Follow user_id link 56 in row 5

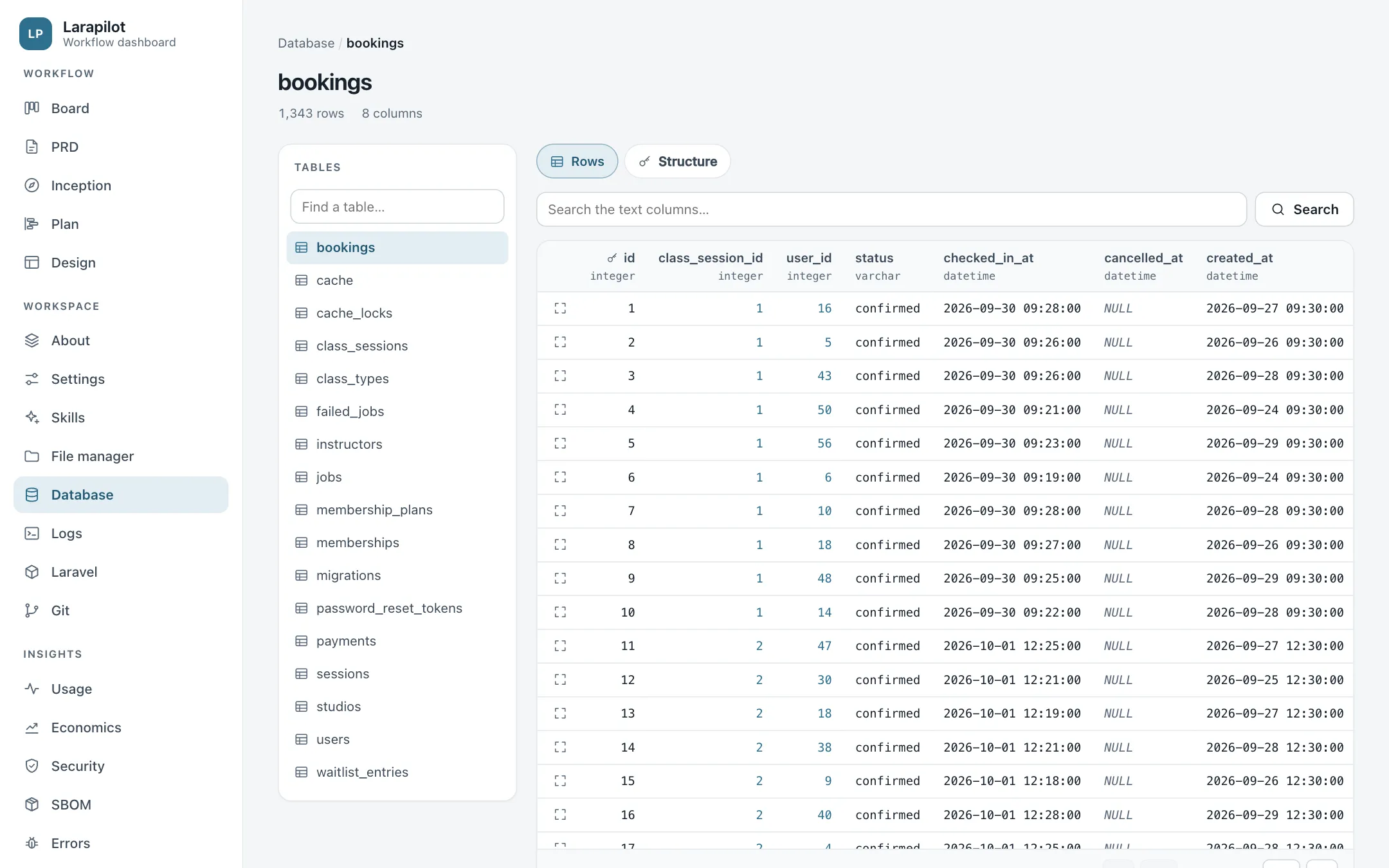coord(824,444)
